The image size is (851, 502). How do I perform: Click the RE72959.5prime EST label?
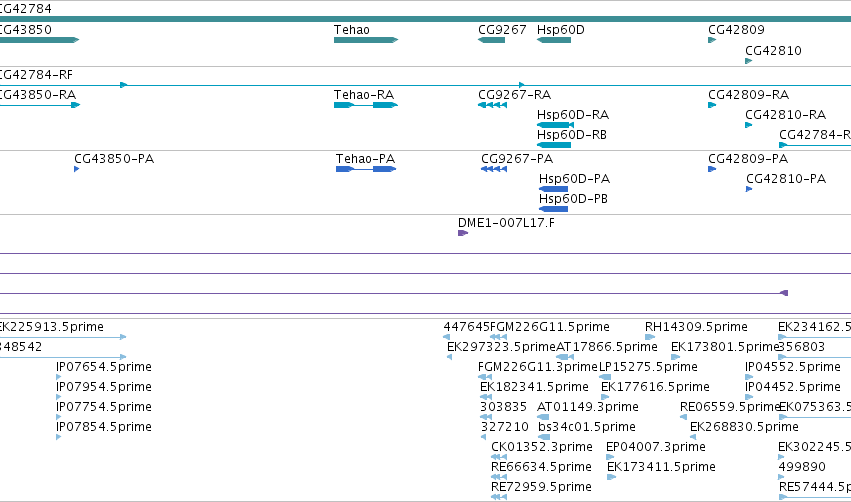point(541,487)
